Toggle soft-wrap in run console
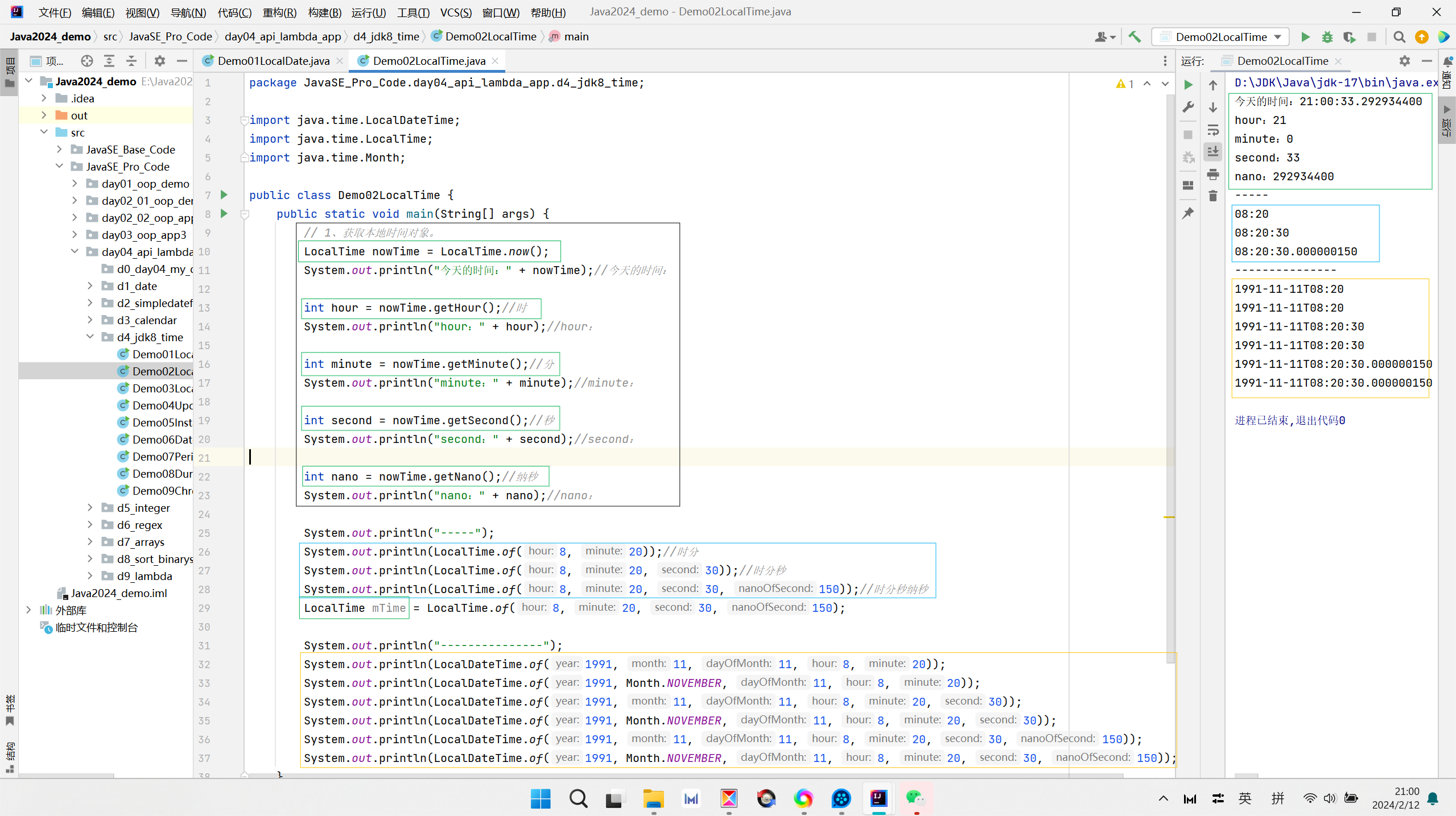The image size is (1456, 816). [1212, 130]
